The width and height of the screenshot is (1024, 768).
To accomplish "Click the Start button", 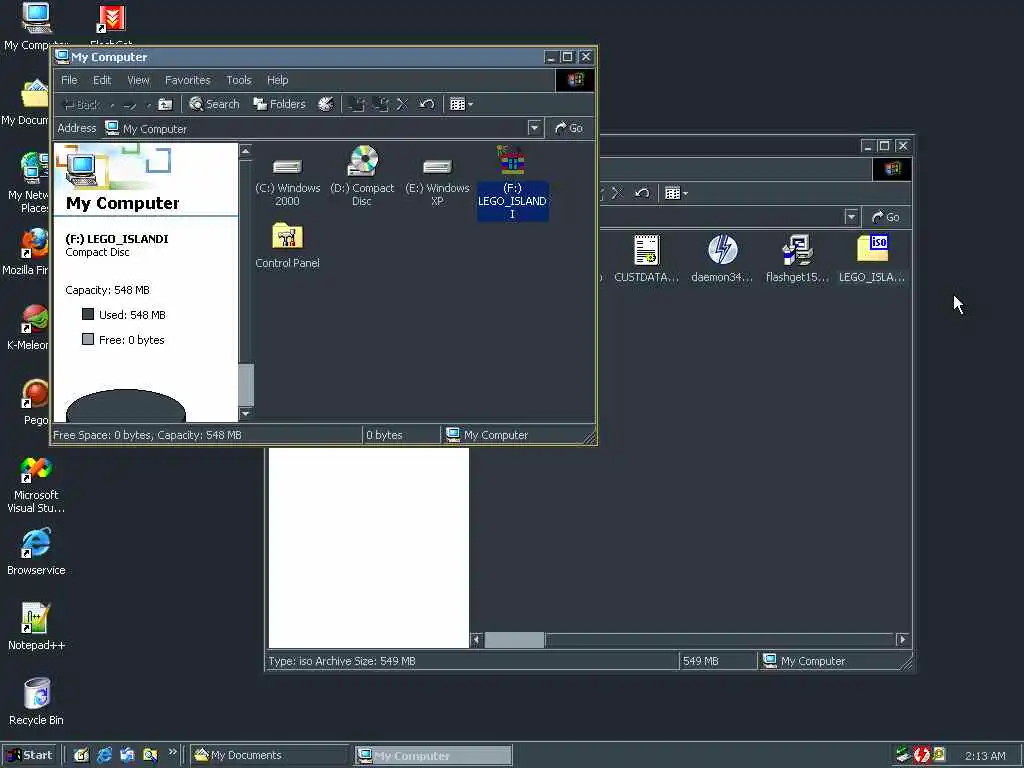I will (x=30, y=755).
